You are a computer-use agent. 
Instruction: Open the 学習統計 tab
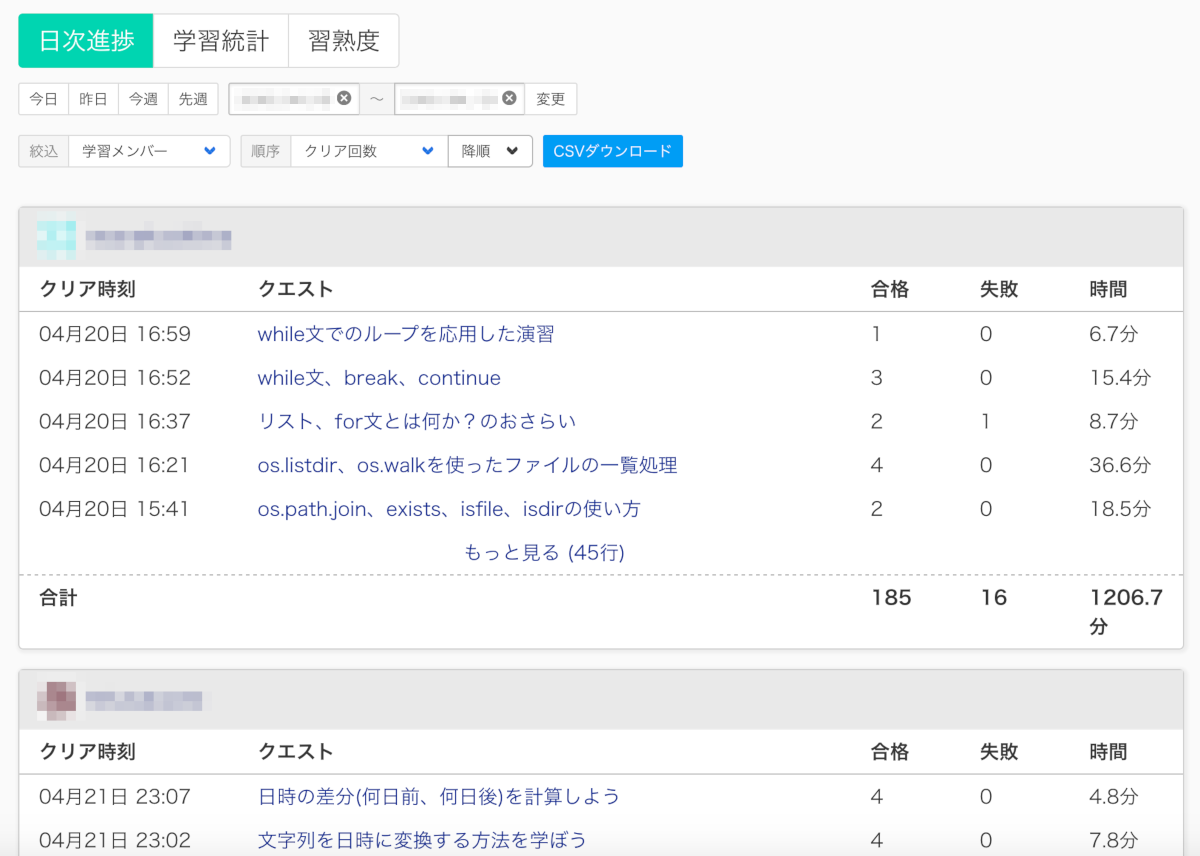(x=221, y=41)
